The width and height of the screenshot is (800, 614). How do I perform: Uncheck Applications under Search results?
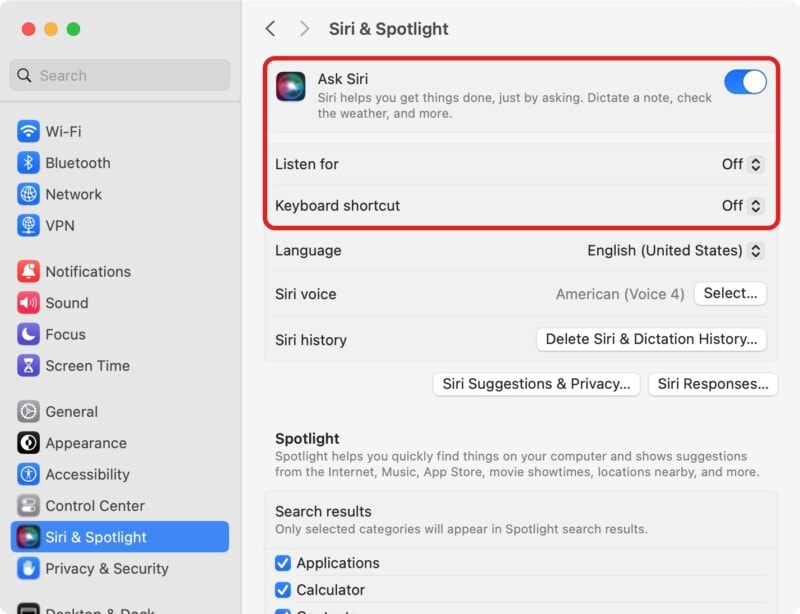point(283,562)
